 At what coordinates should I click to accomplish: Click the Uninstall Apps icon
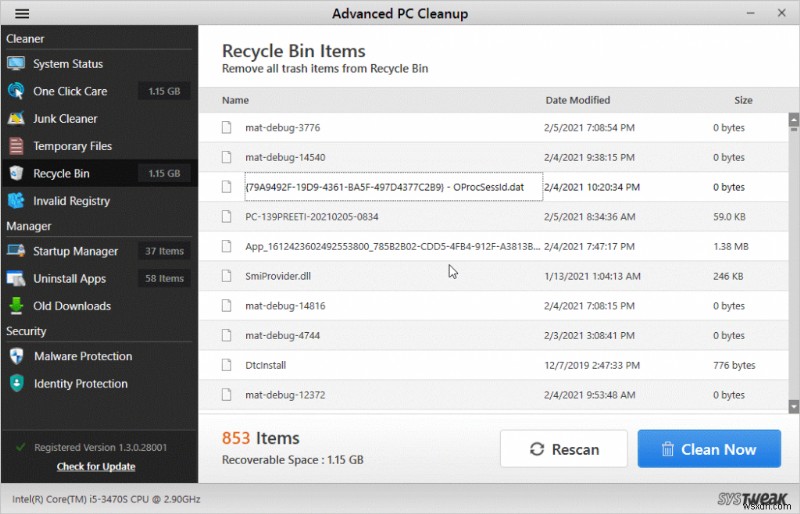tap(15, 279)
